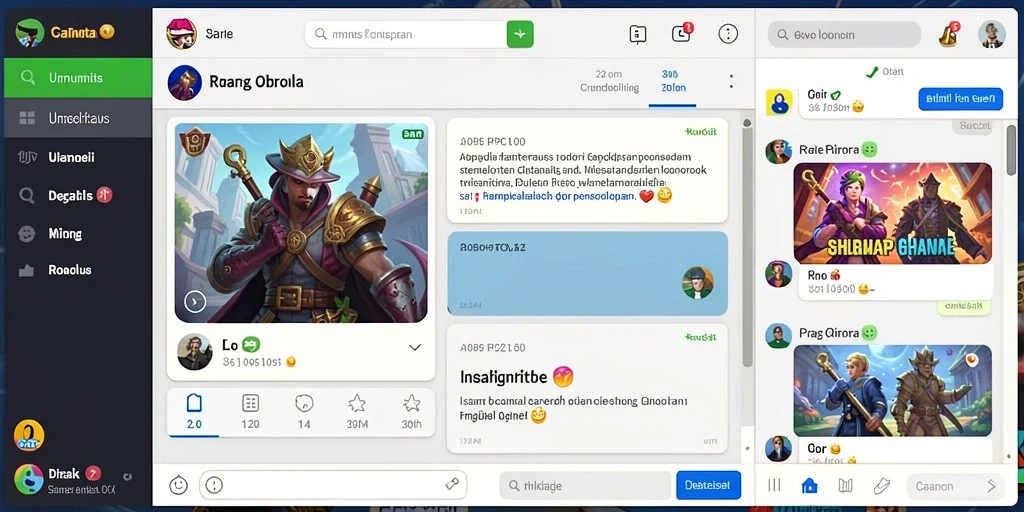Select the tab labeled 2.0
This screenshot has height=512, width=1024.
[194, 412]
